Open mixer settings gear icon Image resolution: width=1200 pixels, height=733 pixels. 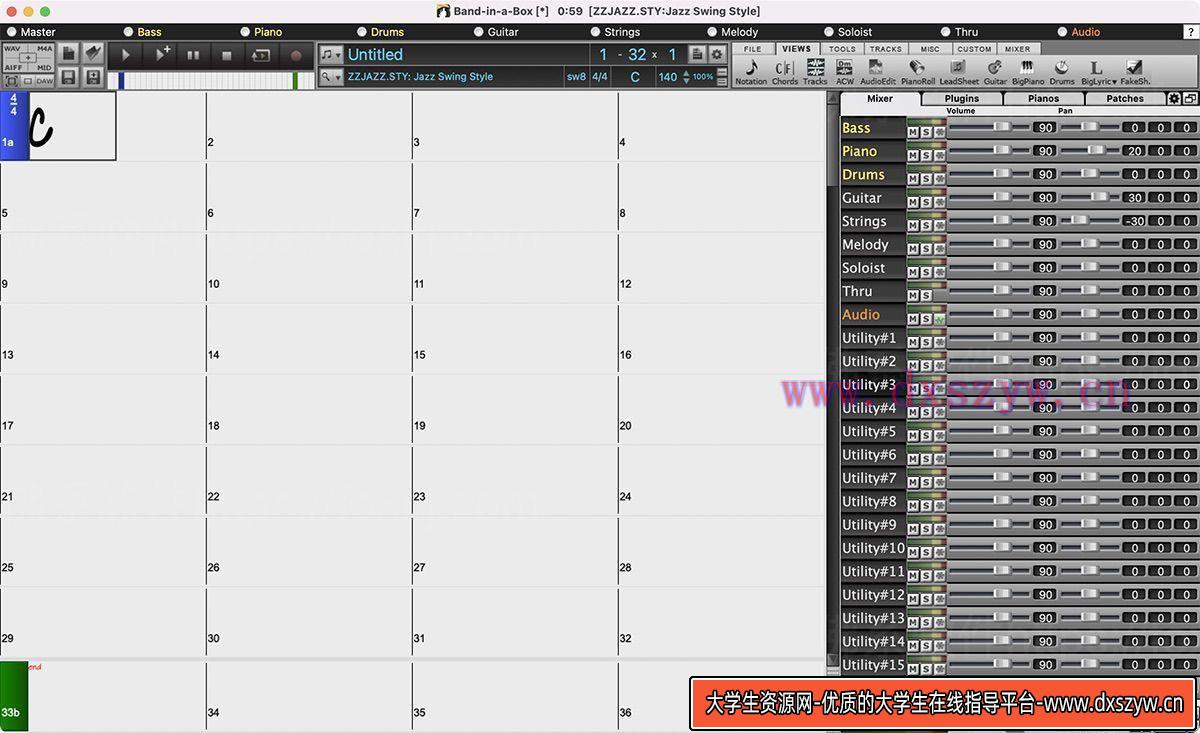[1174, 99]
